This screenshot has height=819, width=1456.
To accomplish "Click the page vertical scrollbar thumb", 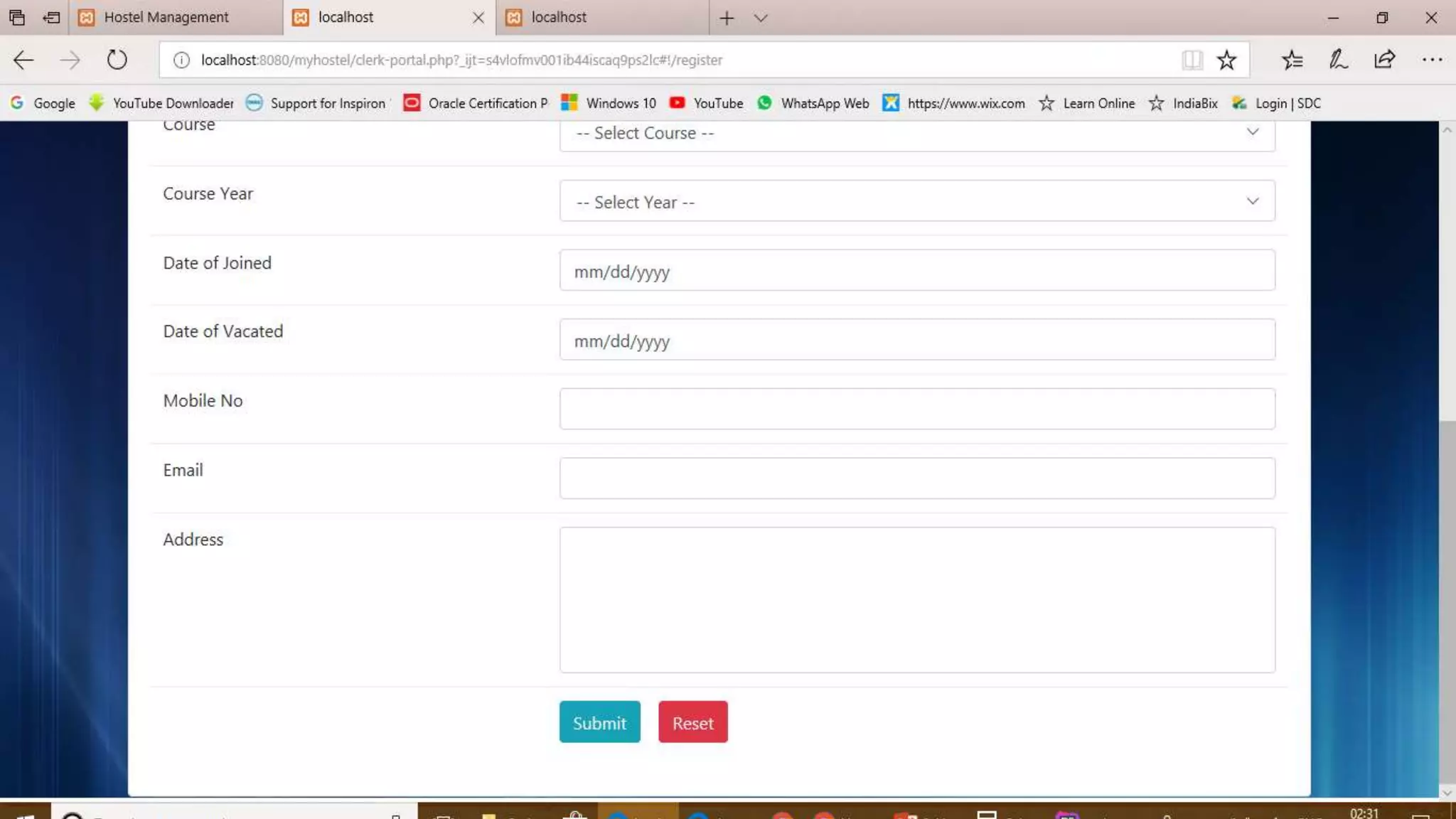I will pyautogui.click(x=1447, y=601).
